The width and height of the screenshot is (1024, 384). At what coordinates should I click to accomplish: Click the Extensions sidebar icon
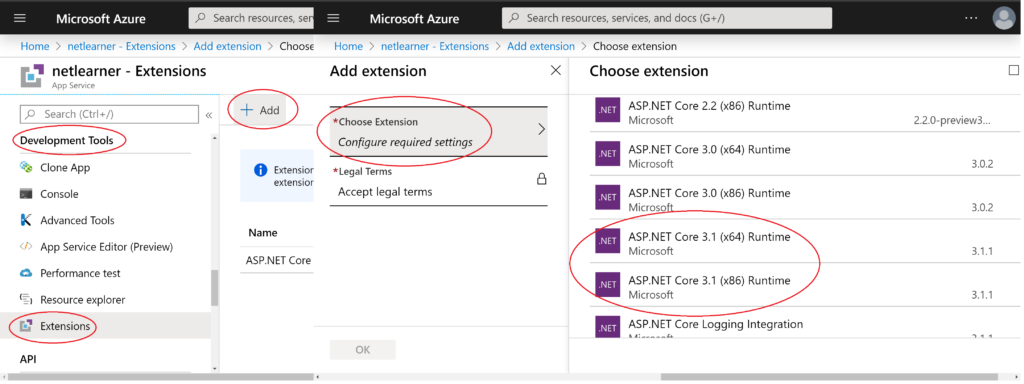pyautogui.click(x=26, y=326)
